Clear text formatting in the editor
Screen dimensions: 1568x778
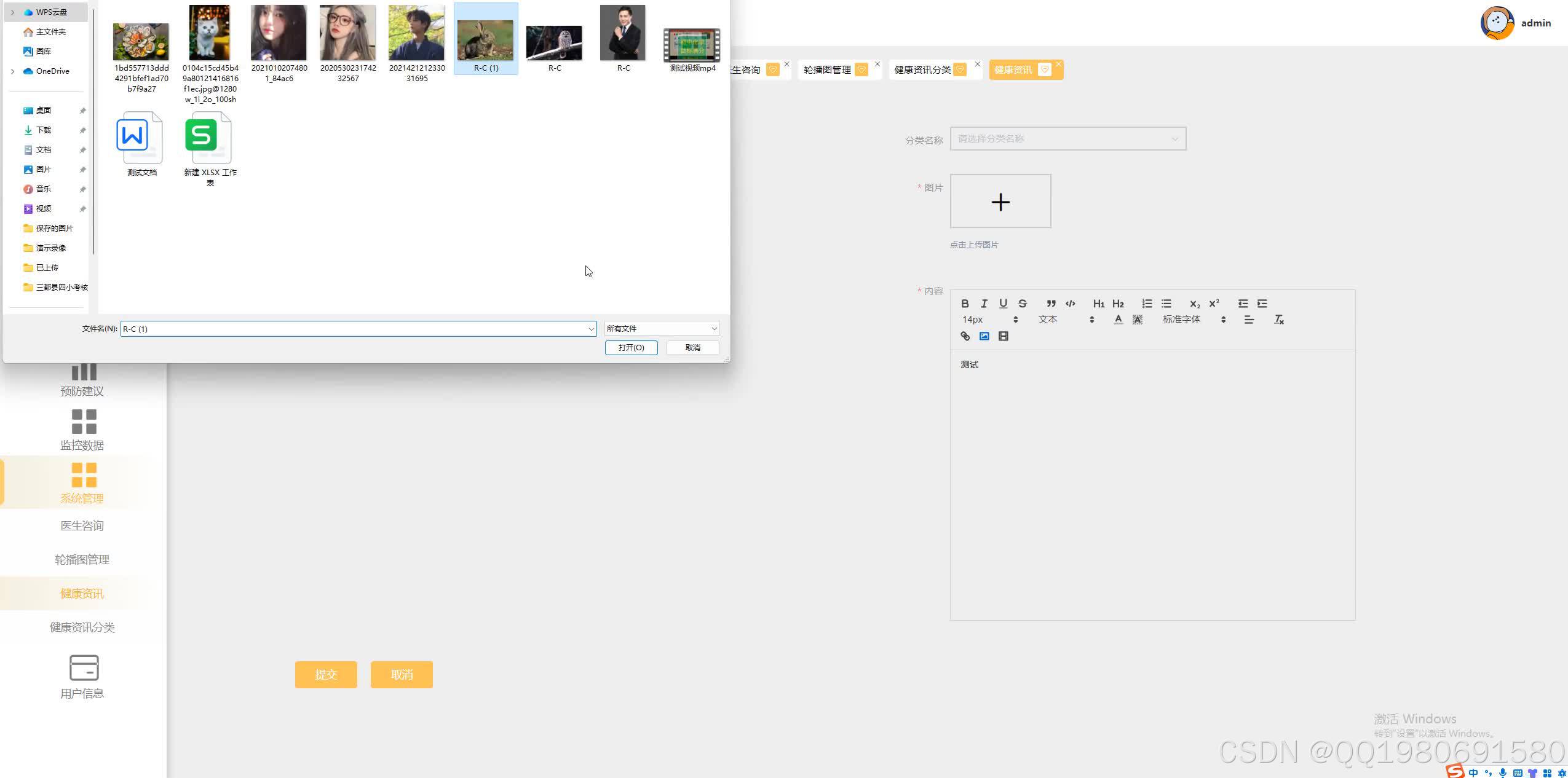1279,320
